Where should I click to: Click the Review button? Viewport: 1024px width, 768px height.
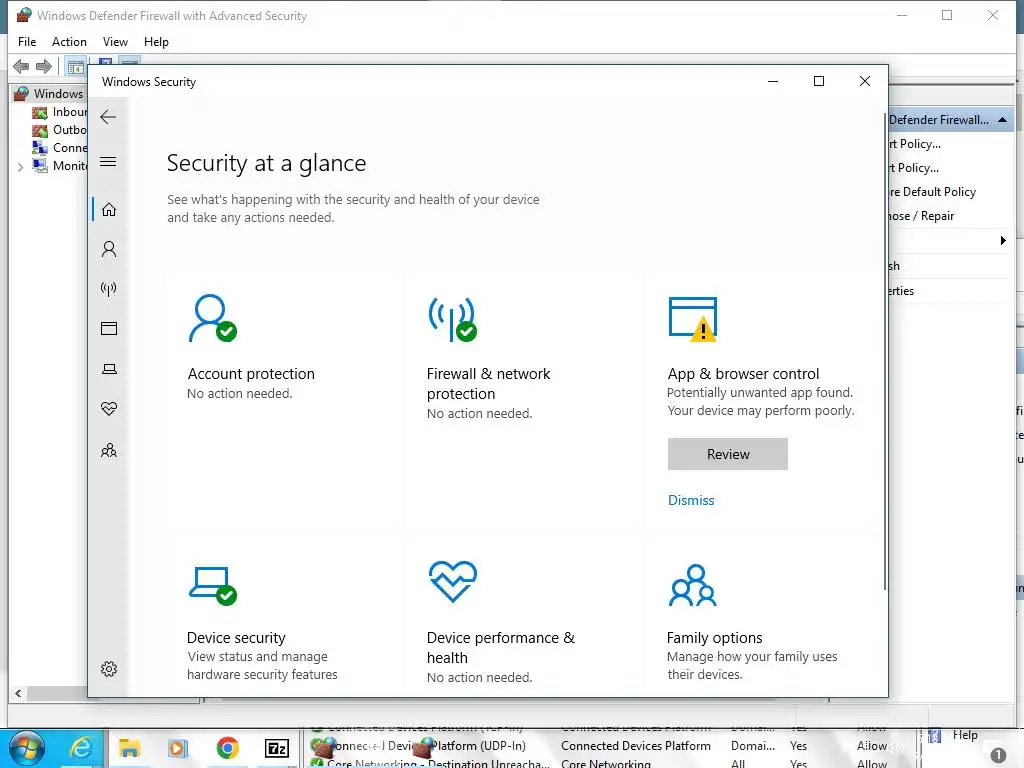tap(728, 454)
